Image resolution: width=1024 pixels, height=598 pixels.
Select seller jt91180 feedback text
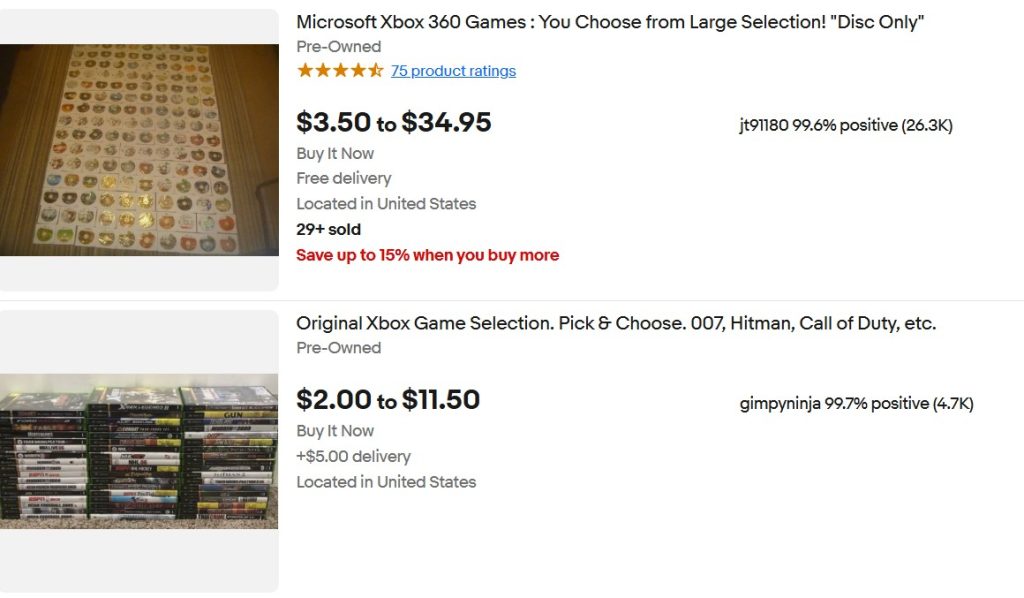pyautogui.click(x=846, y=126)
